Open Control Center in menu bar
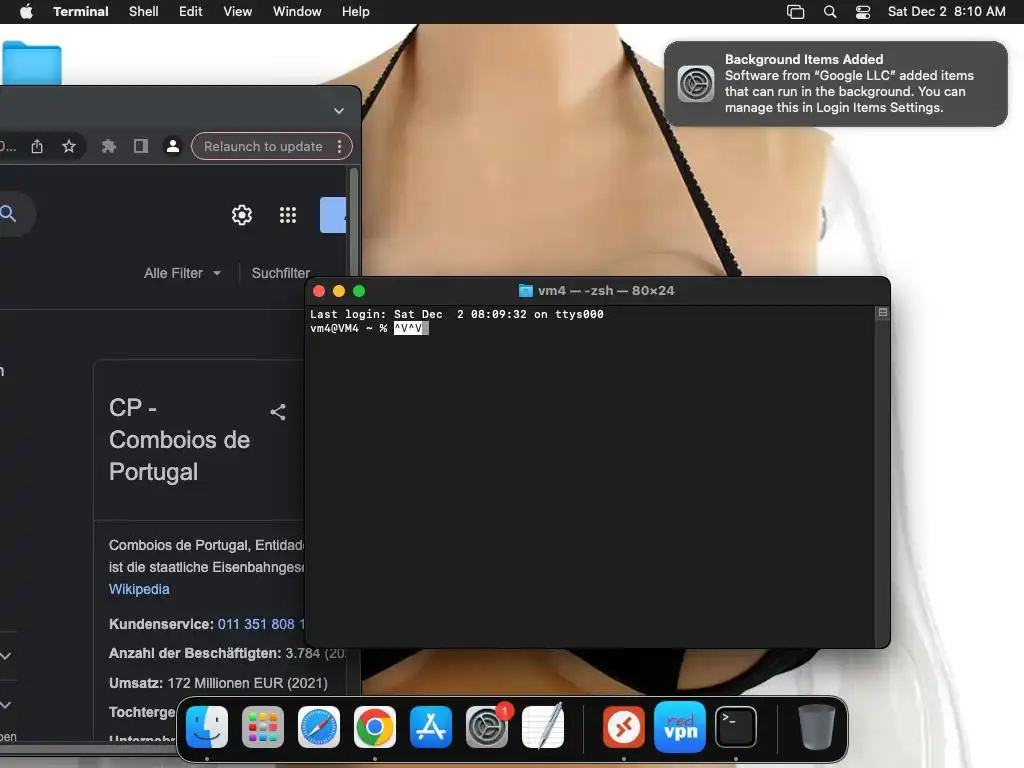 click(863, 11)
